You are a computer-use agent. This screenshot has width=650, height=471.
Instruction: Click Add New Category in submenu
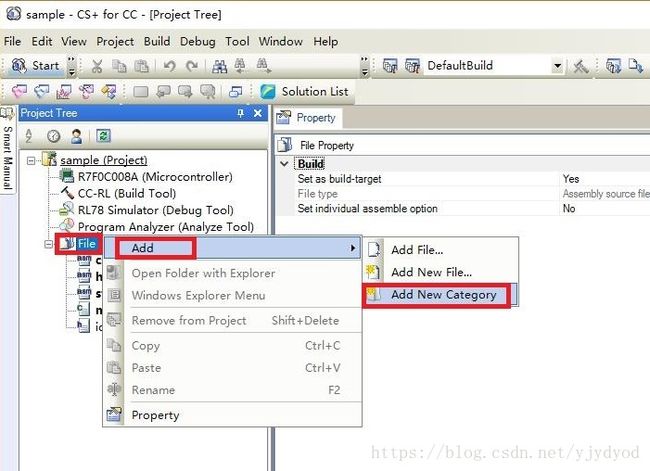(441, 295)
